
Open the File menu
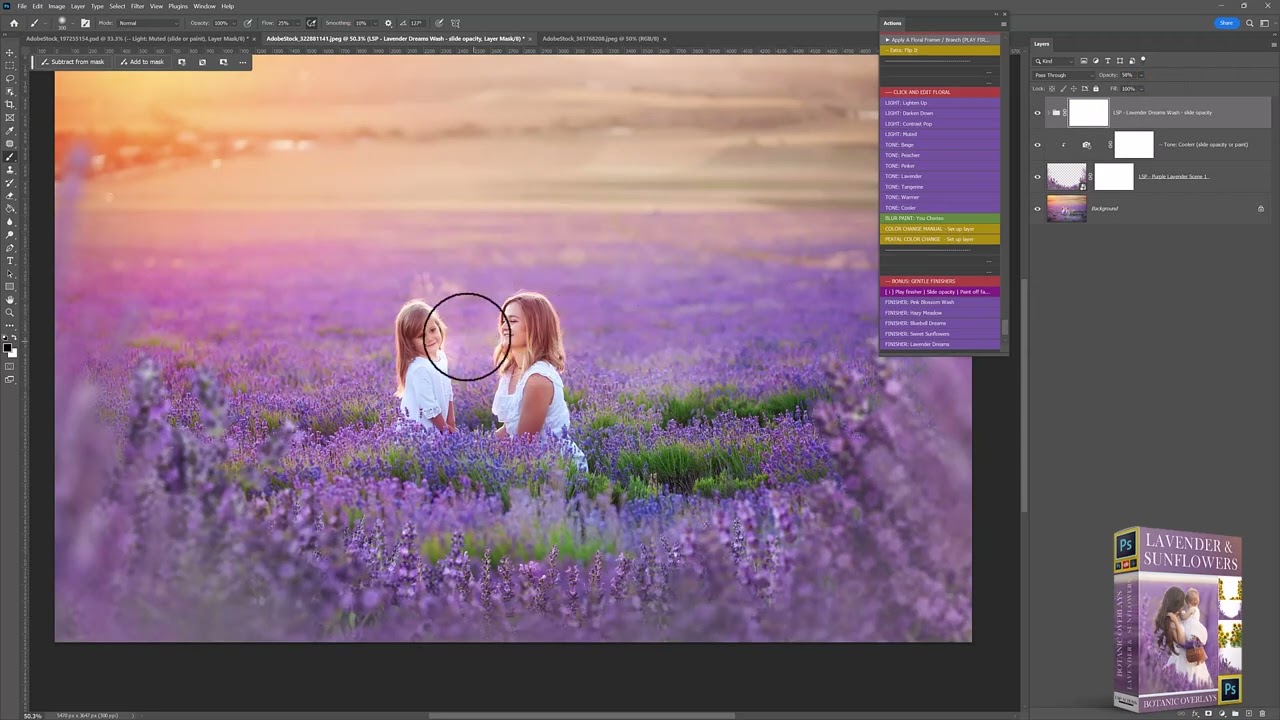point(22,6)
